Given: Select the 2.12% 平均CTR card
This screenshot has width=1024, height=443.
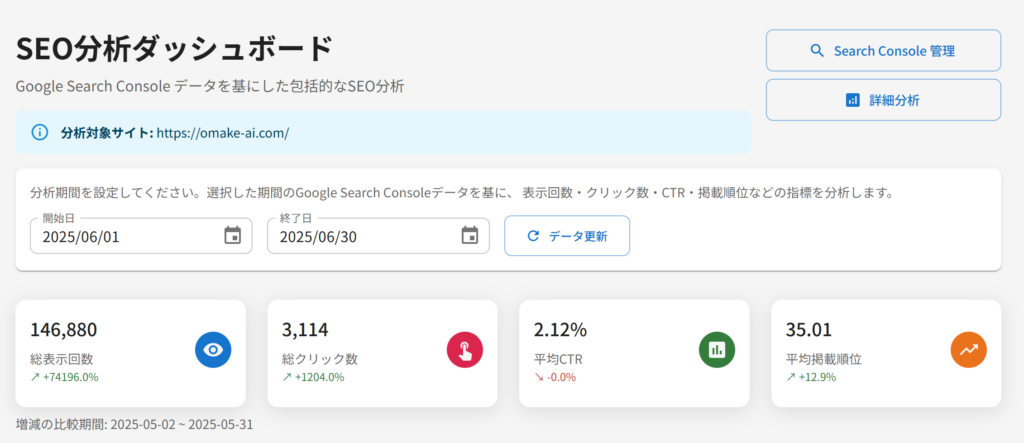Looking at the screenshot, I should coord(634,353).
